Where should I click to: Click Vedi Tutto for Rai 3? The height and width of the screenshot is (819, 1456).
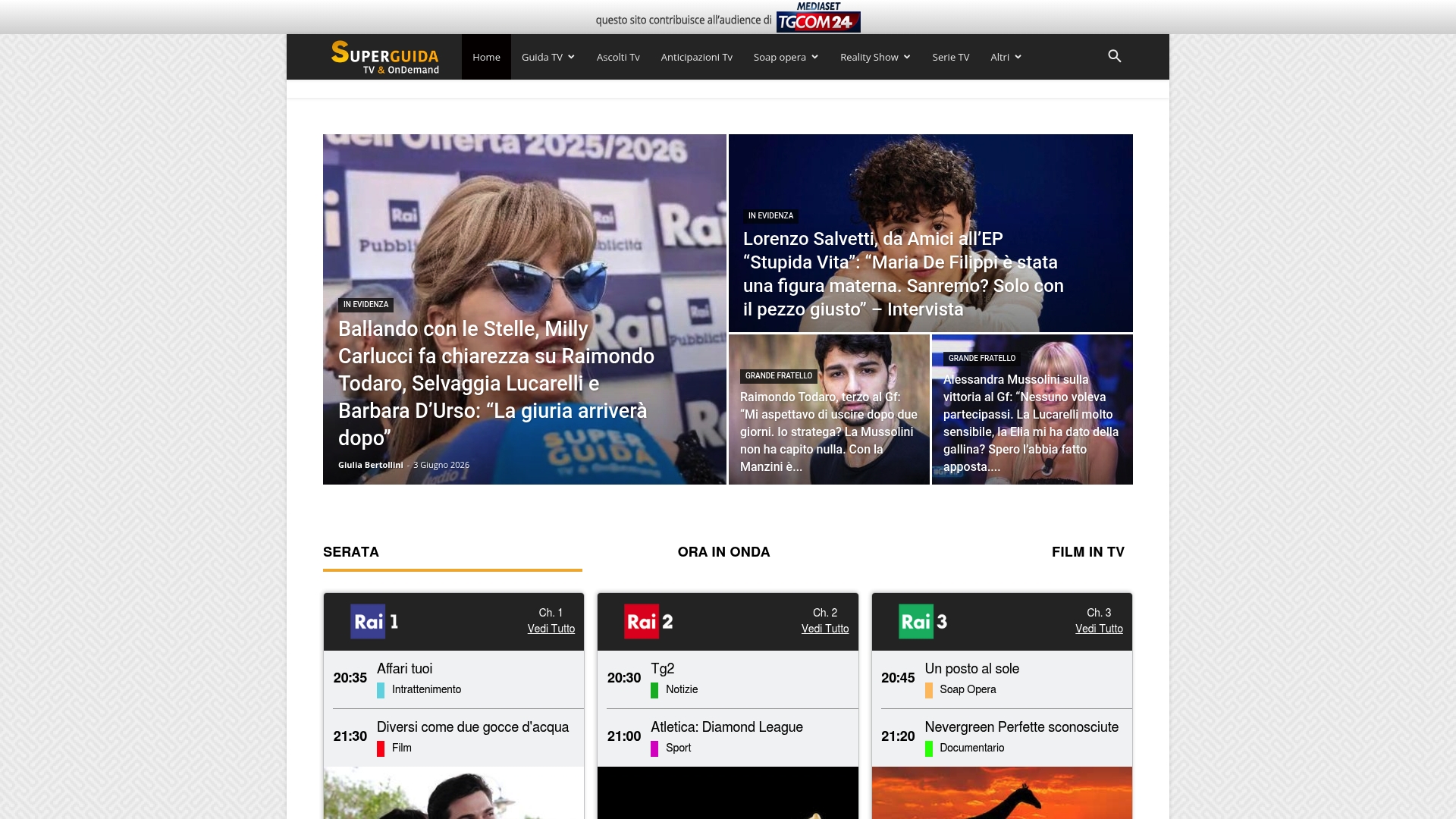[x=1098, y=629]
